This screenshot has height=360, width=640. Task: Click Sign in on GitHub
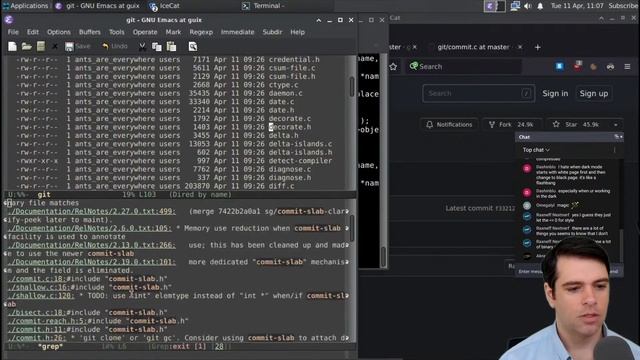(555, 93)
